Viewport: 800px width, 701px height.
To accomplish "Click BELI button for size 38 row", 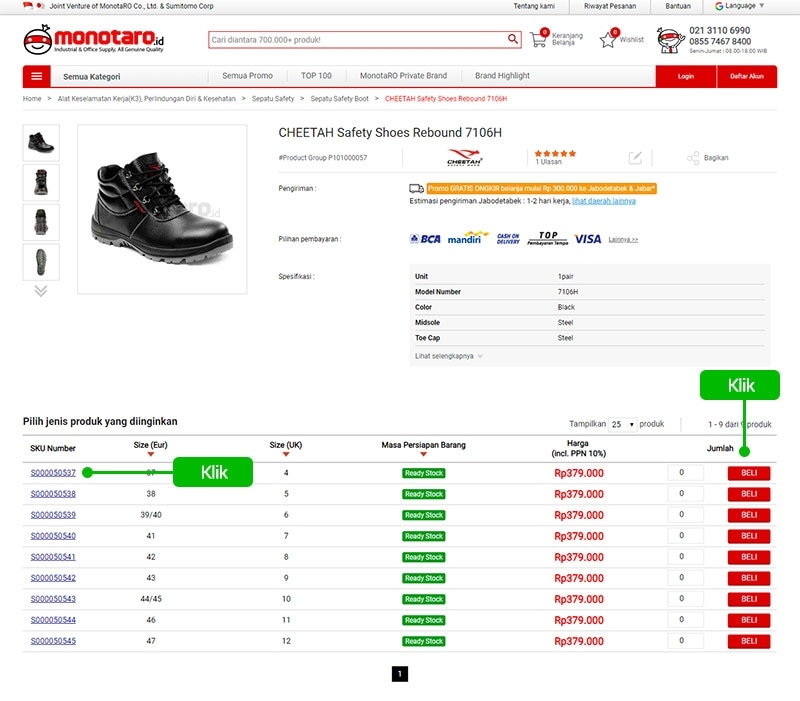I will [749, 494].
